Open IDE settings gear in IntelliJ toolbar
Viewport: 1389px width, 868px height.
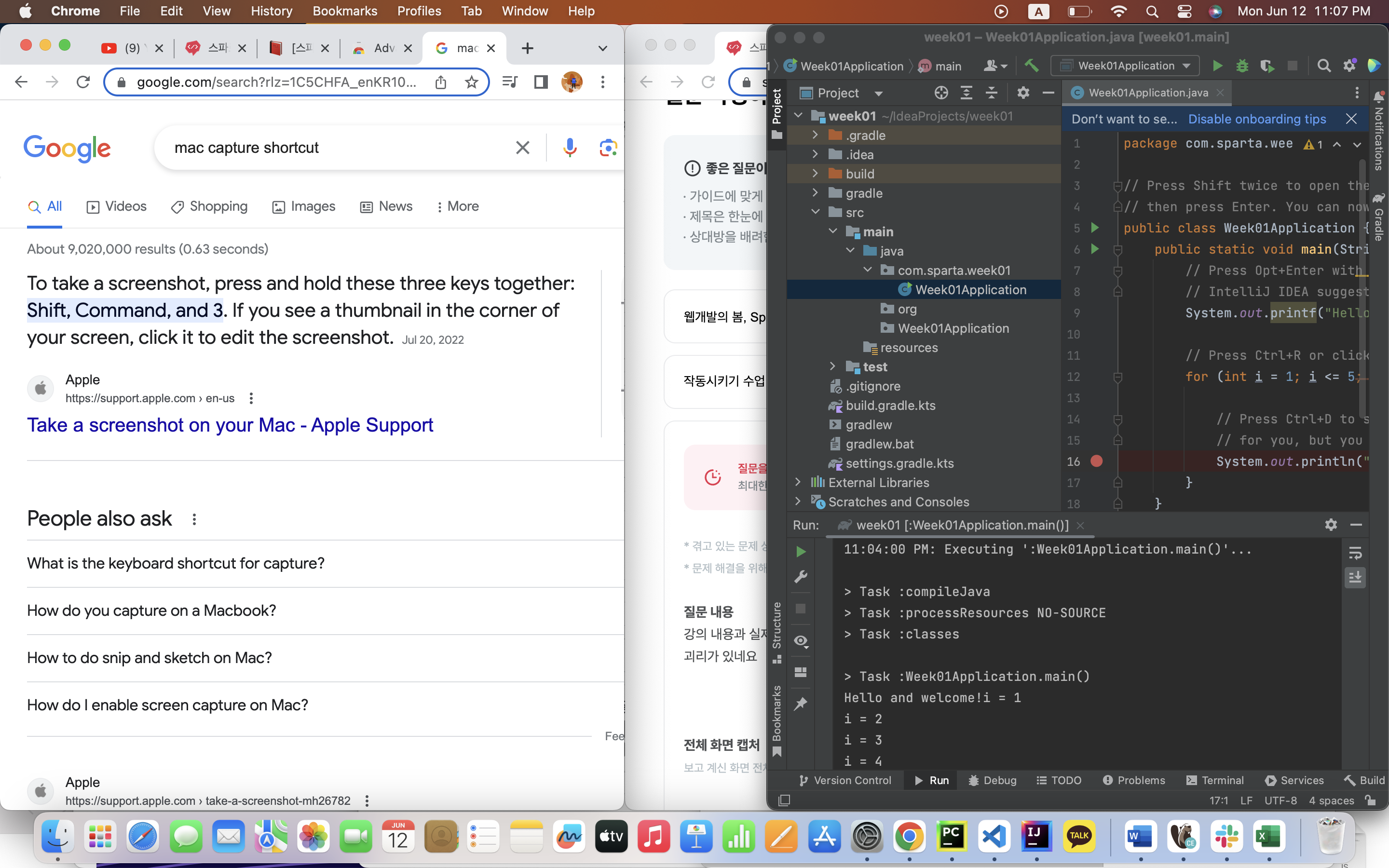click(x=1349, y=66)
